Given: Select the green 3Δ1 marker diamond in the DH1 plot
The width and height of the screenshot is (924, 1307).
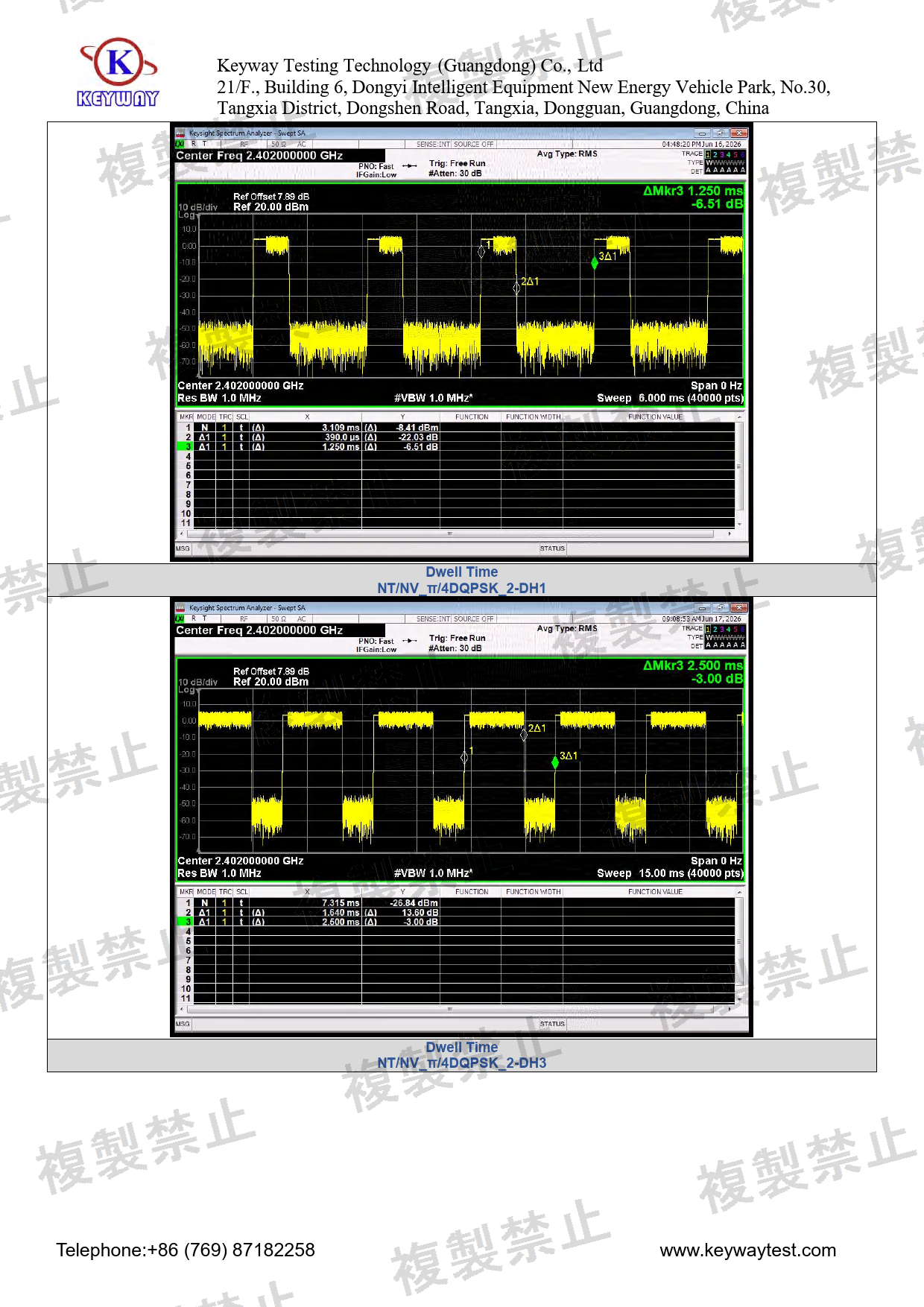Looking at the screenshot, I should (595, 263).
